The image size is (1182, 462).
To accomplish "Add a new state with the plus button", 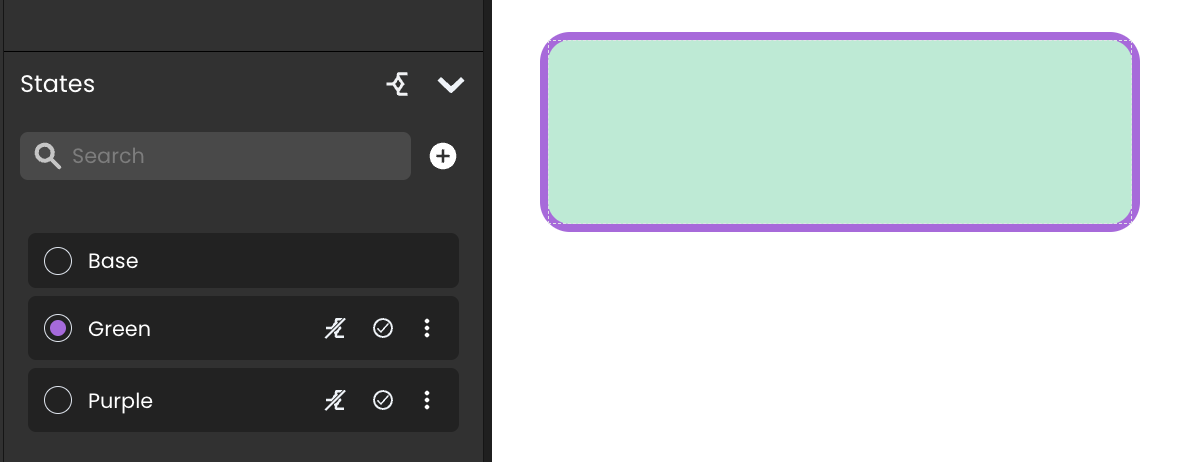I will pos(443,156).
